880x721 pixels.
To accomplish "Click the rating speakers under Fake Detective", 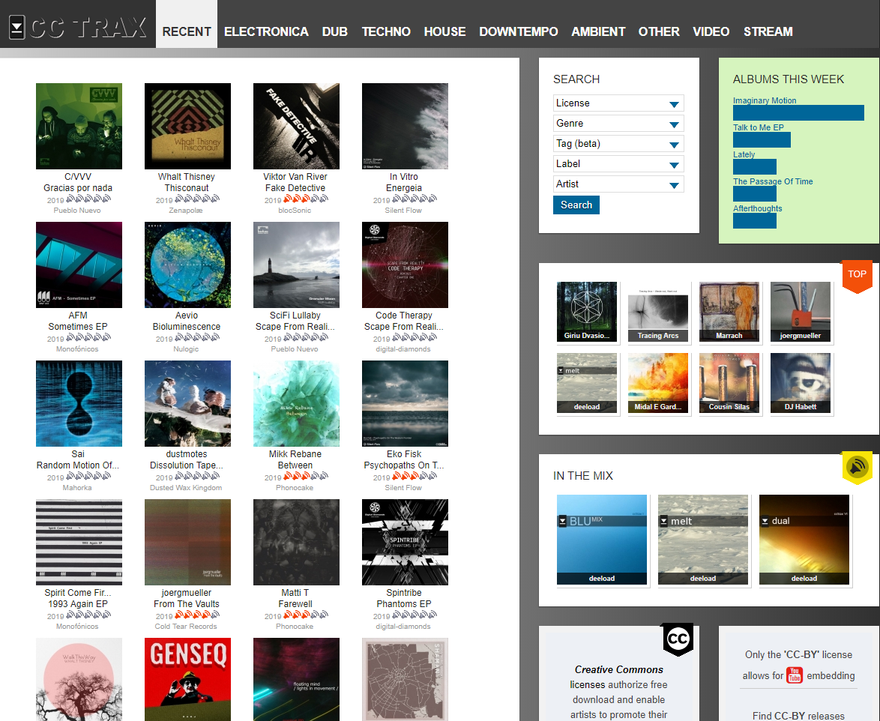I will (305, 199).
